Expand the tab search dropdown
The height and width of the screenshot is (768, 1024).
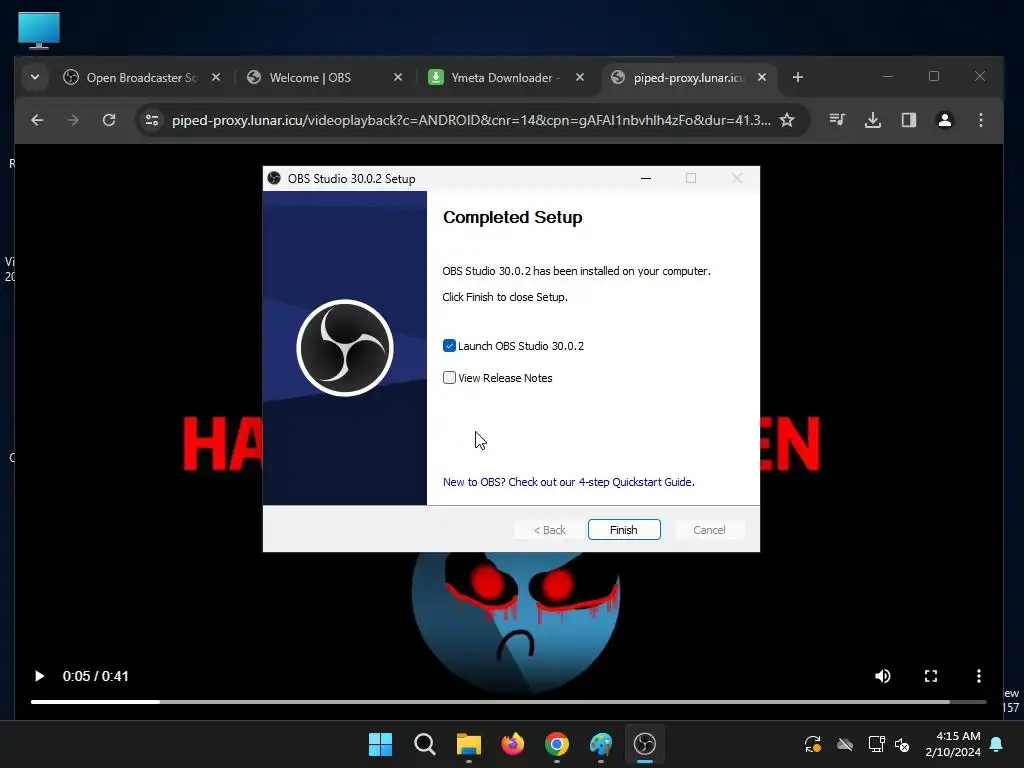(x=35, y=77)
